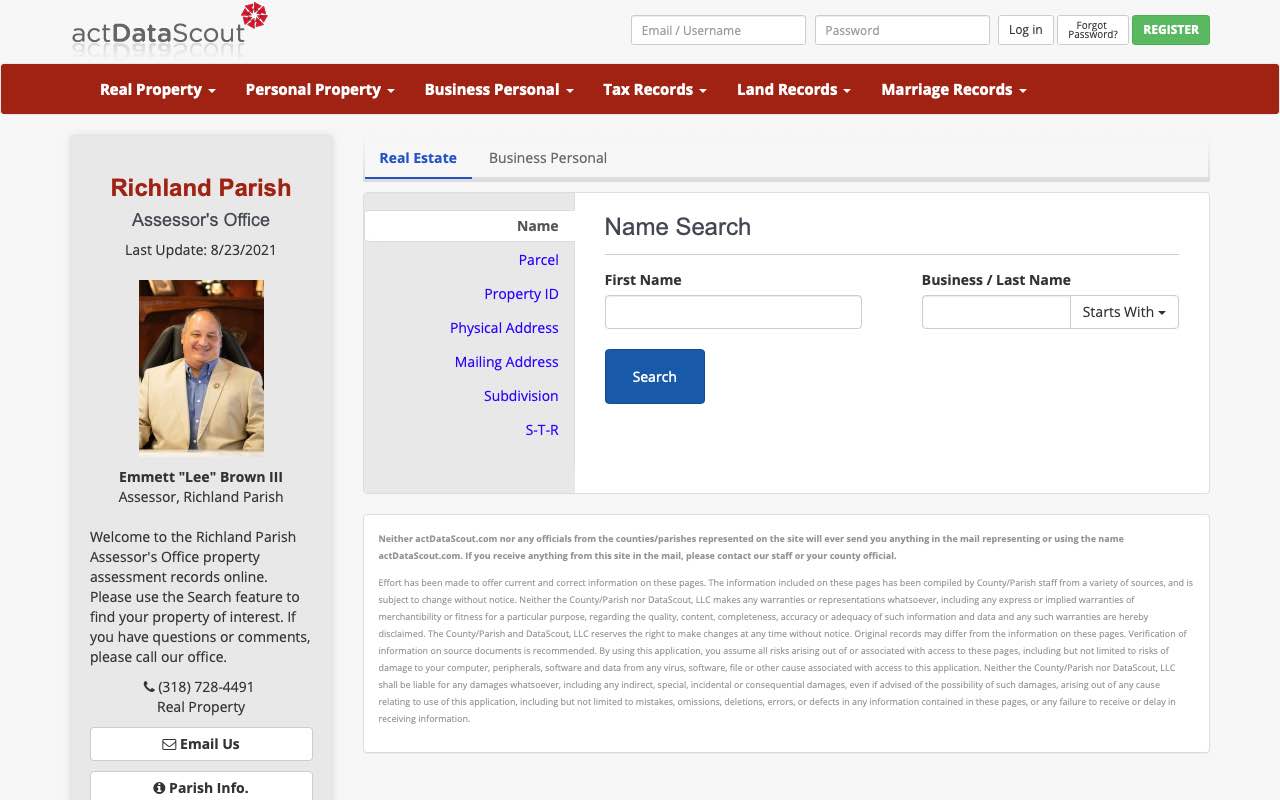This screenshot has height=800, width=1280.
Task: Open the Subdivision search option
Action: pos(521,396)
